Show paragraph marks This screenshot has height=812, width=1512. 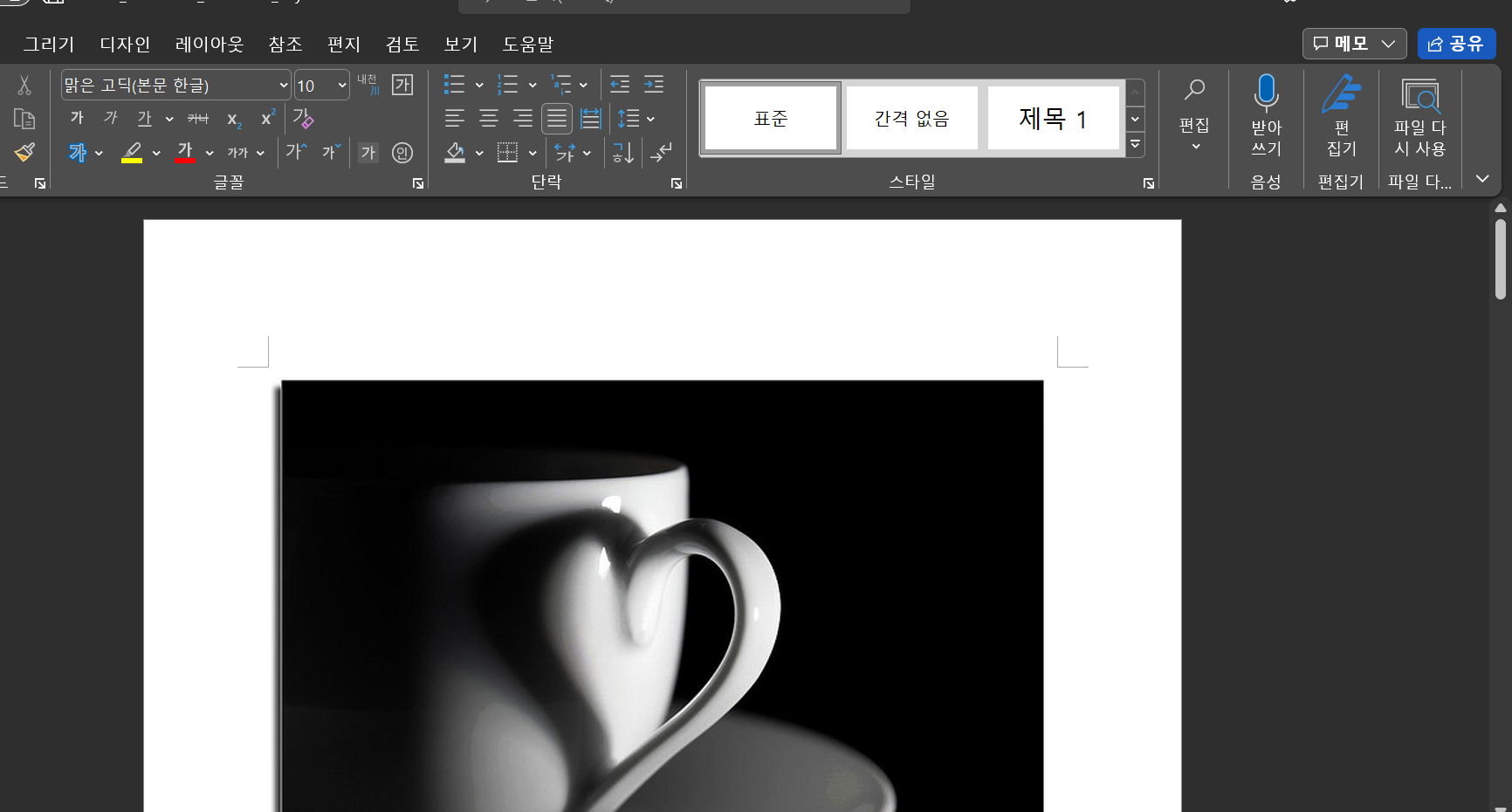click(x=661, y=153)
